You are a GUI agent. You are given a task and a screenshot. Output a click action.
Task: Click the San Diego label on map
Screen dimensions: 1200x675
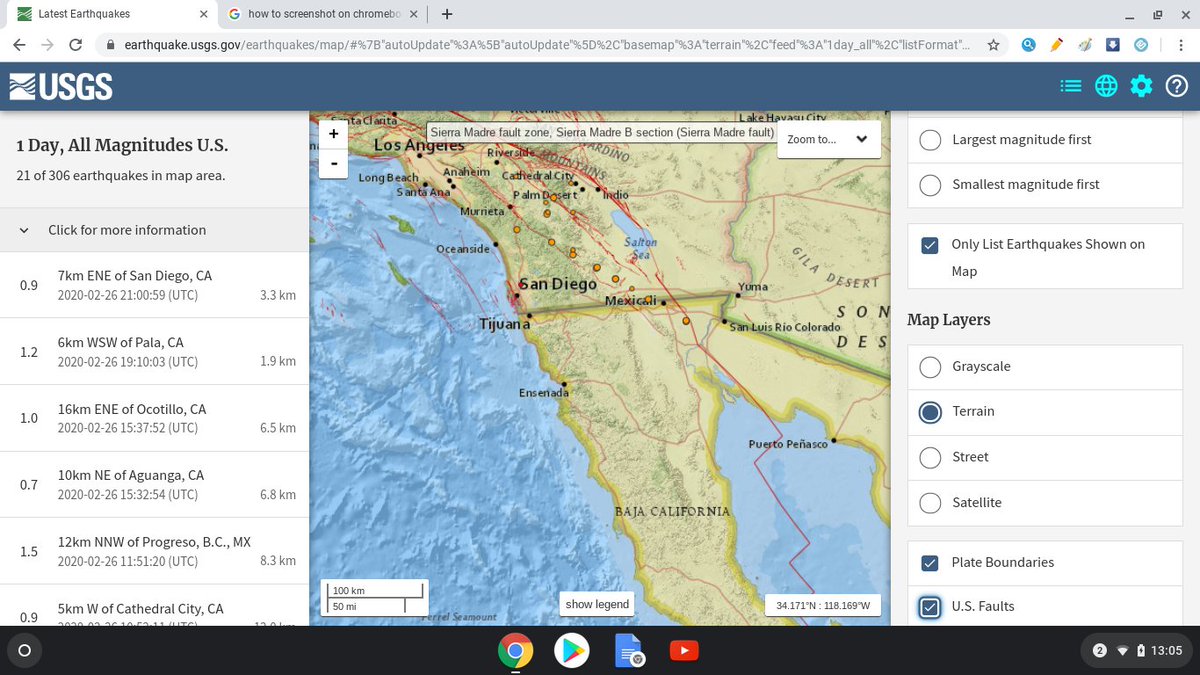559,284
